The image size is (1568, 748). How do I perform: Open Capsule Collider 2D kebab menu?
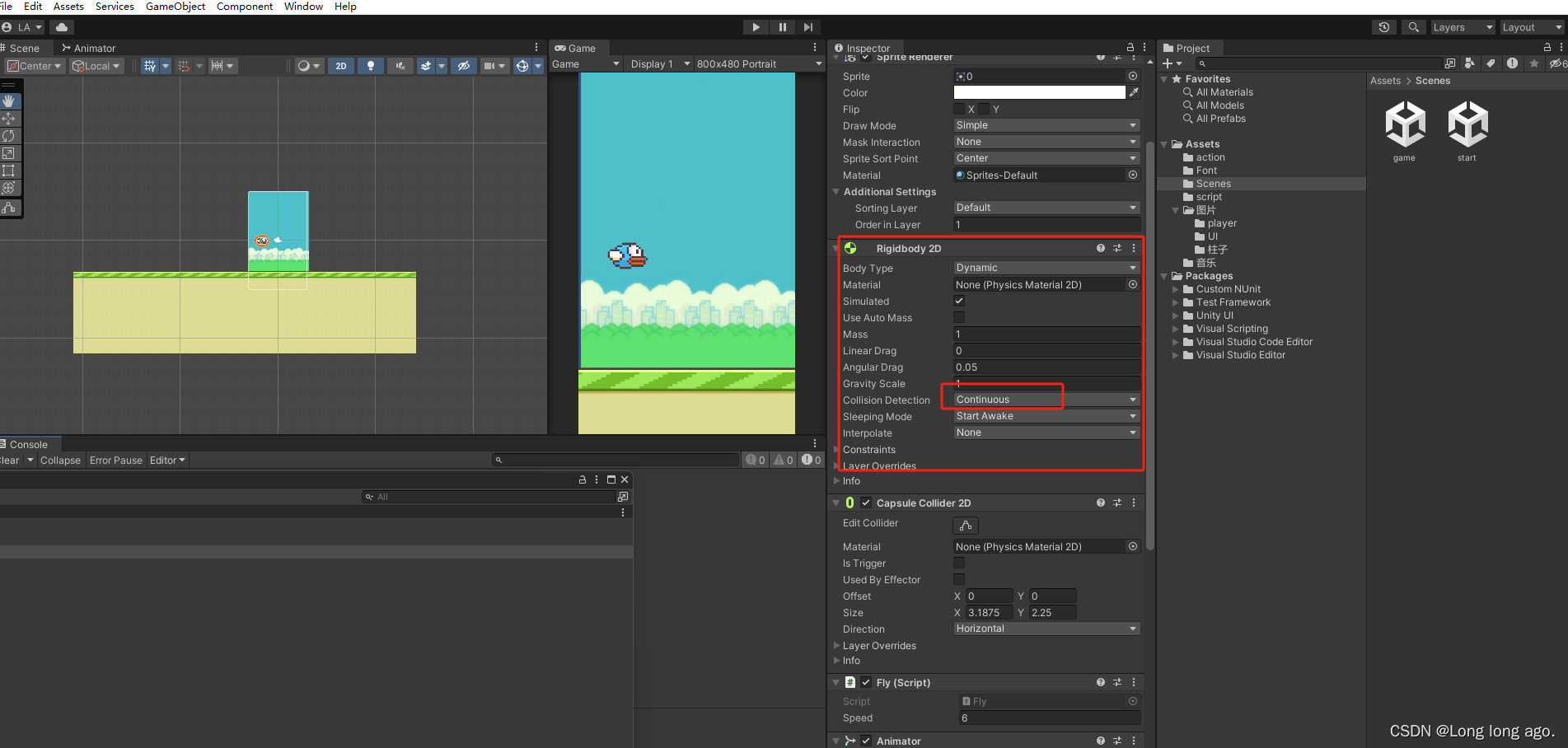pyautogui.click(x=1134, y=503)
